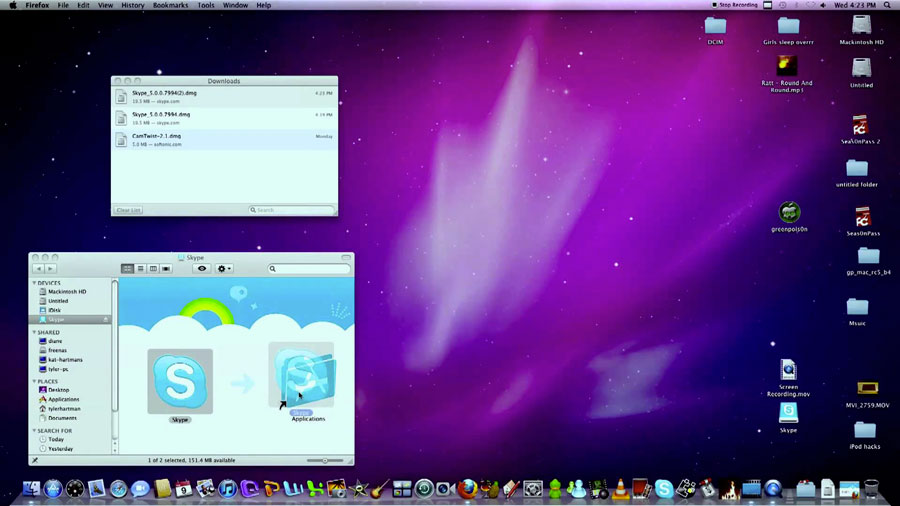900x506 pixels.
Task: Select Yesterday under Search For
Action: (x=60, y=449)
